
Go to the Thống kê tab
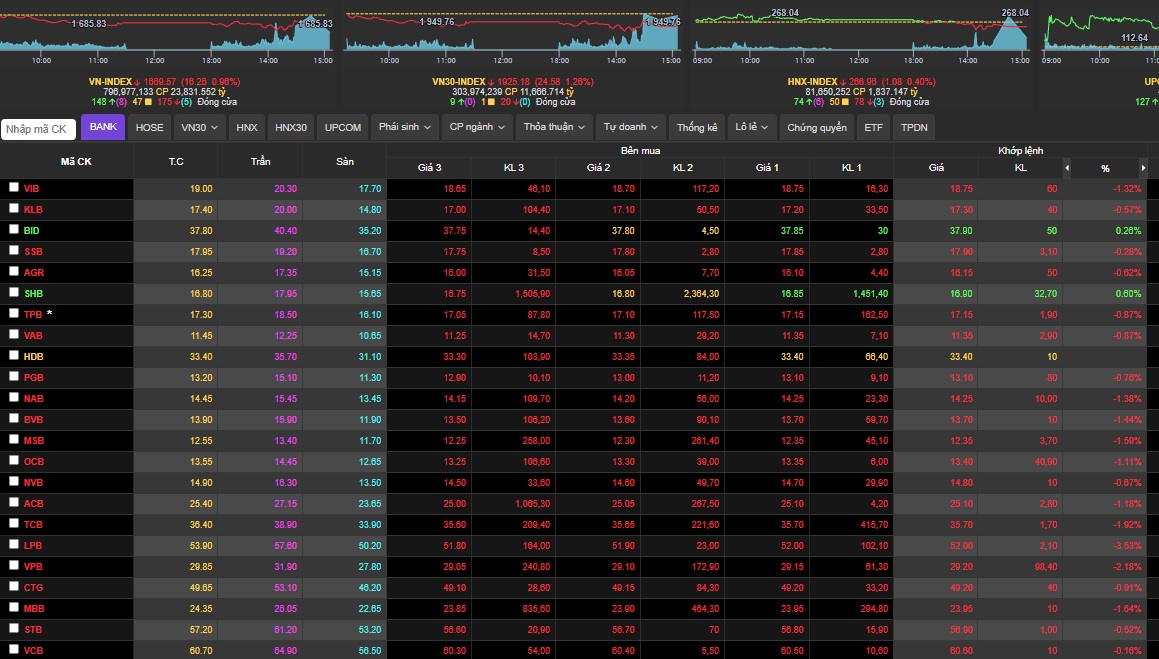pos(697,128)
